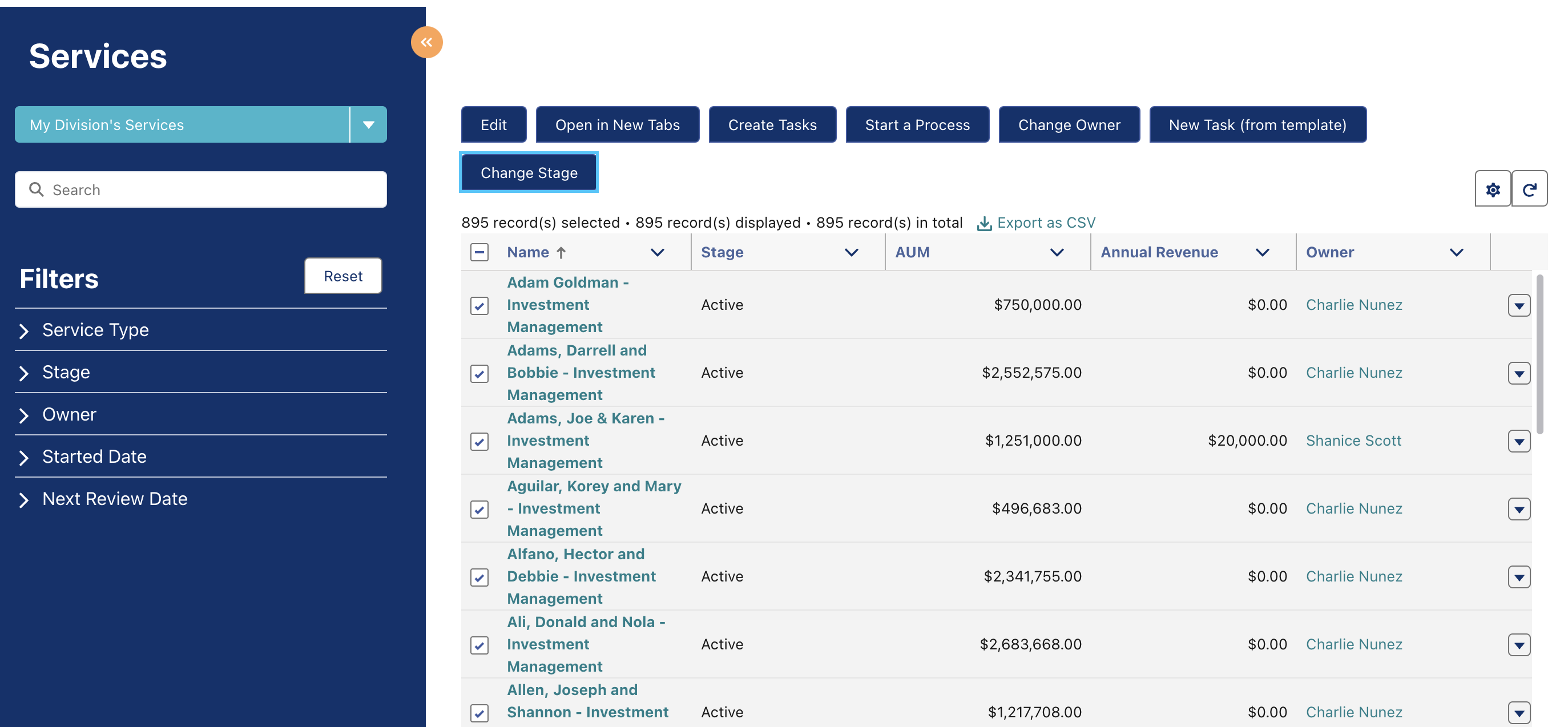This screenshot has height=727, width=1568.
Task: Open row actions for Adams, Joe & Karen
Action: click(x=1519, y=441)
